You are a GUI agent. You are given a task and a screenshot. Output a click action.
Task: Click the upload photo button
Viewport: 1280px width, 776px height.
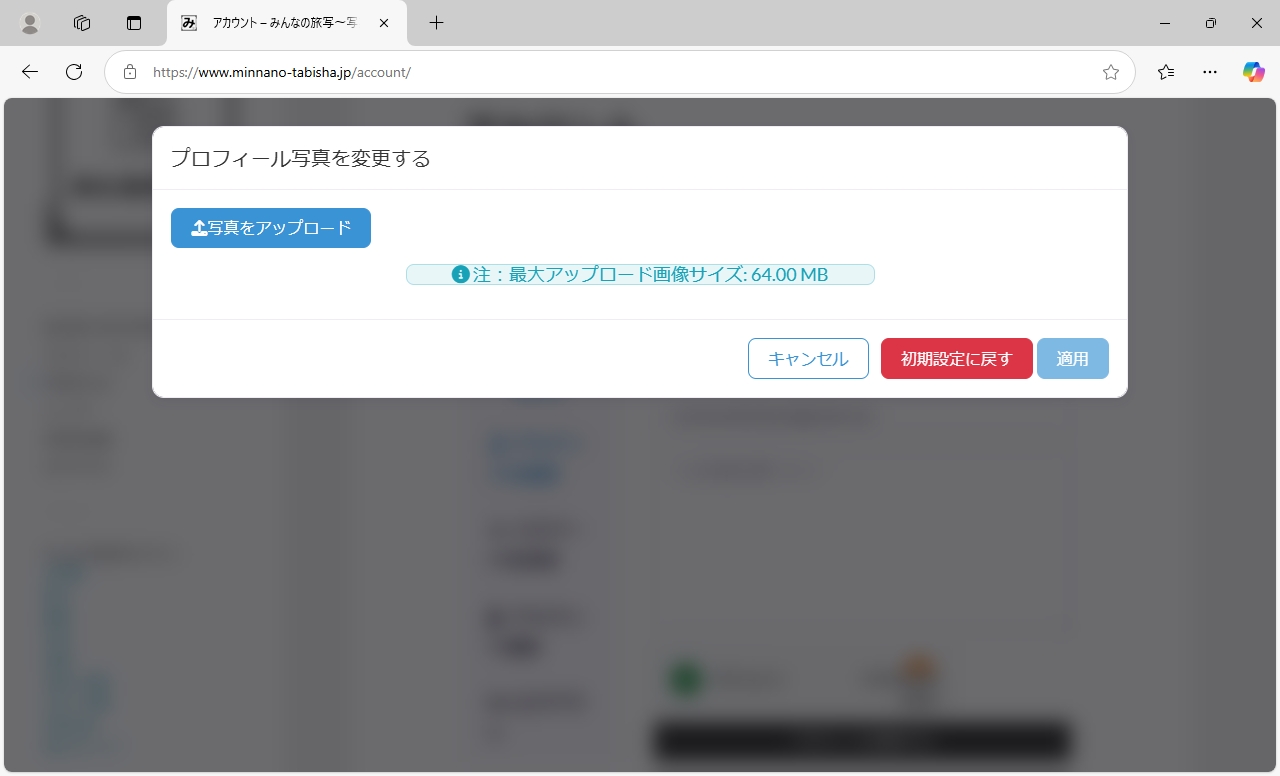click(271, 228)
